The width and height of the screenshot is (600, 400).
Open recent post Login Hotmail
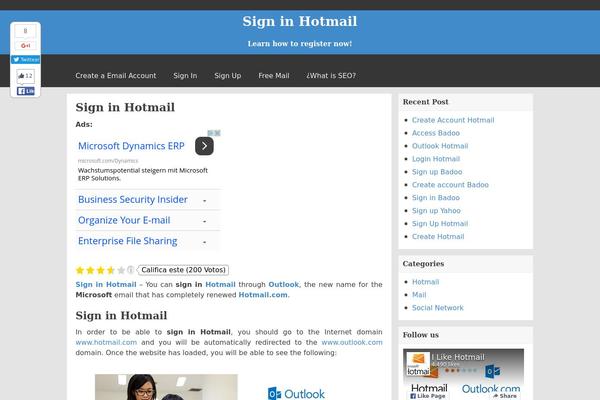point(436,159)
